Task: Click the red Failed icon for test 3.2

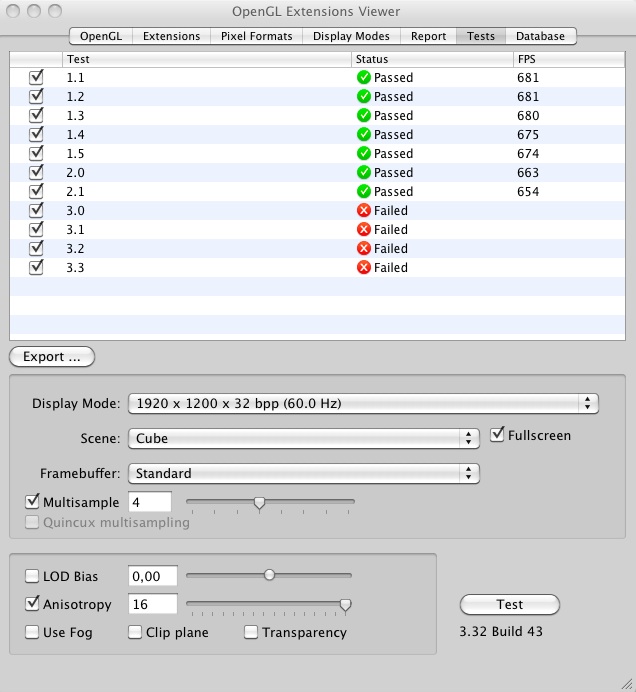Action: pos(364,248)
